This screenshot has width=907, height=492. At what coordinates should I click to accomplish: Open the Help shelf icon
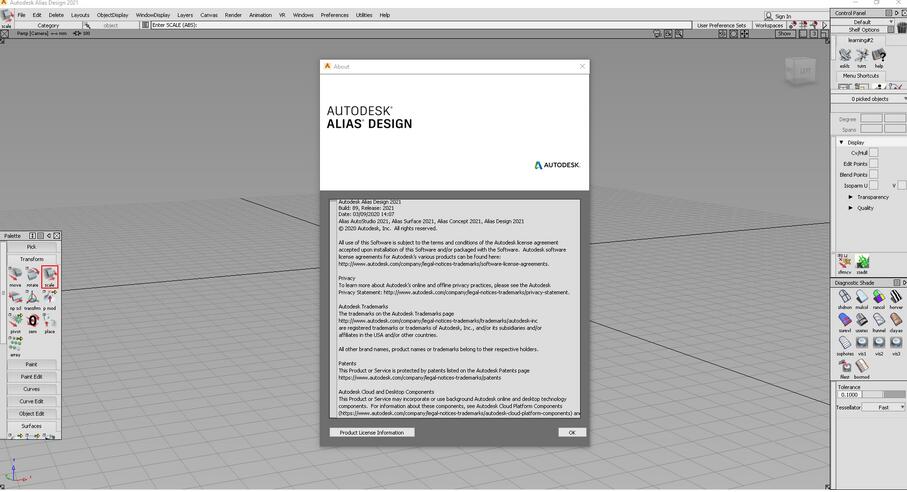click(x=879, y=58)
